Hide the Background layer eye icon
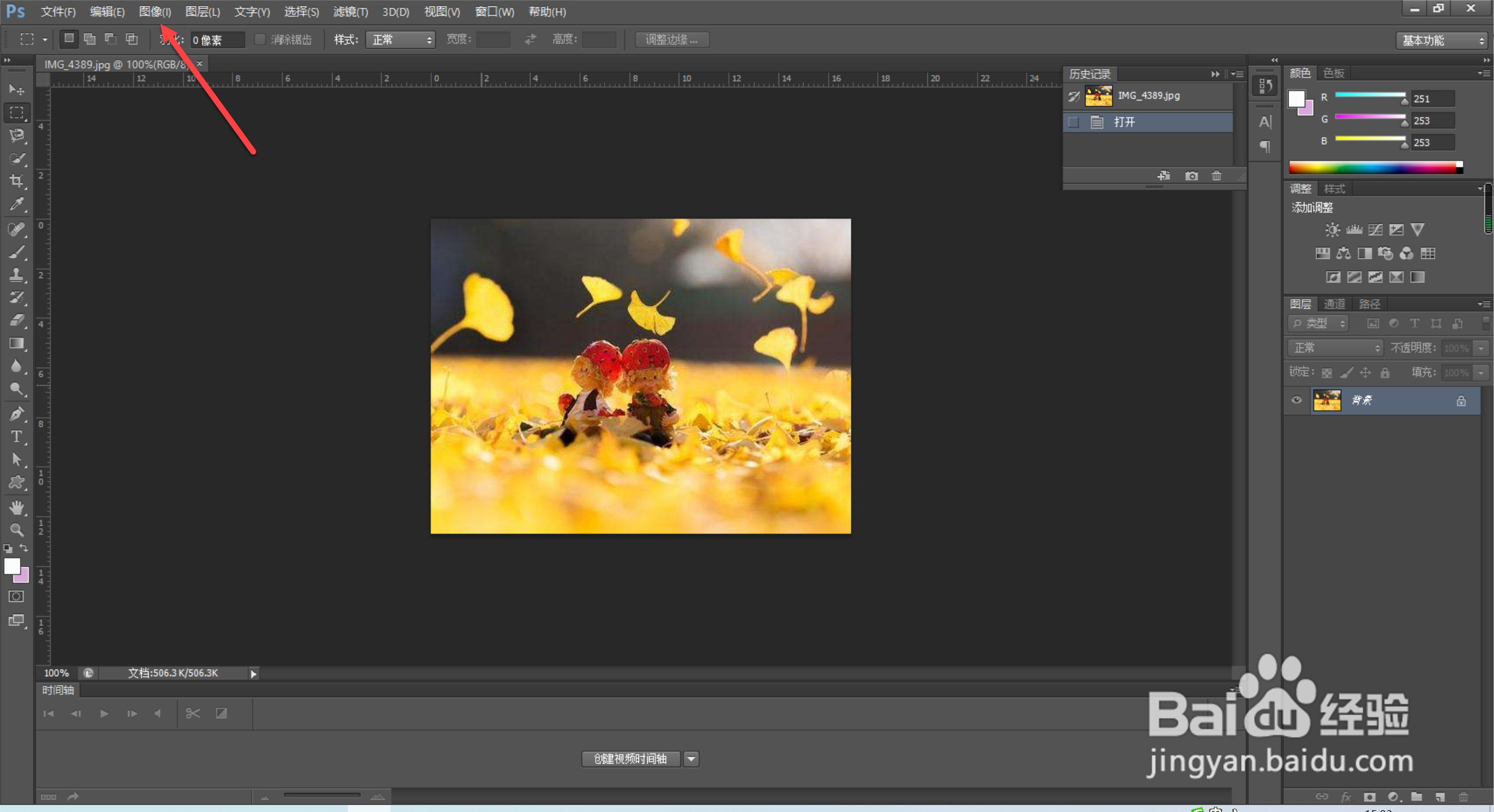The image size is (1494, 812). point(1296,400)
